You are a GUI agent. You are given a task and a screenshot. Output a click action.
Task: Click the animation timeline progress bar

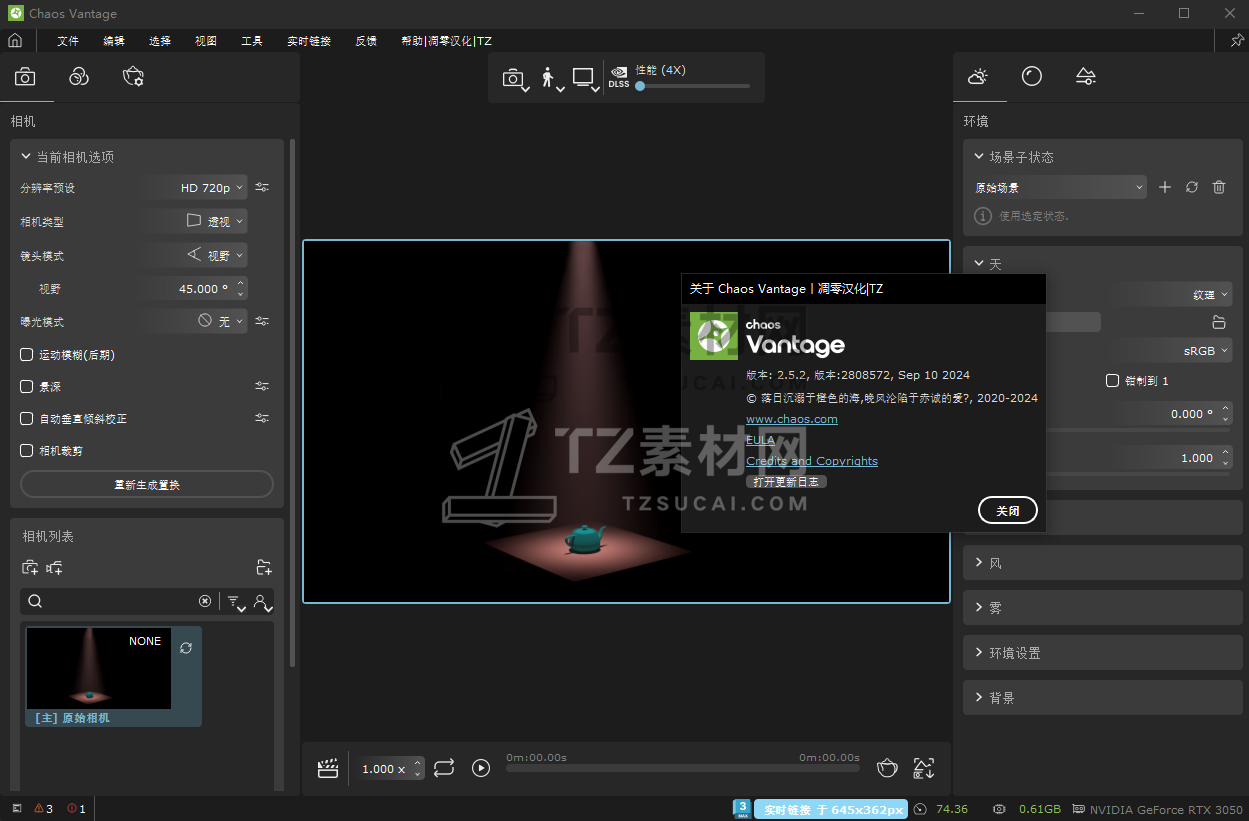[683, 768]
